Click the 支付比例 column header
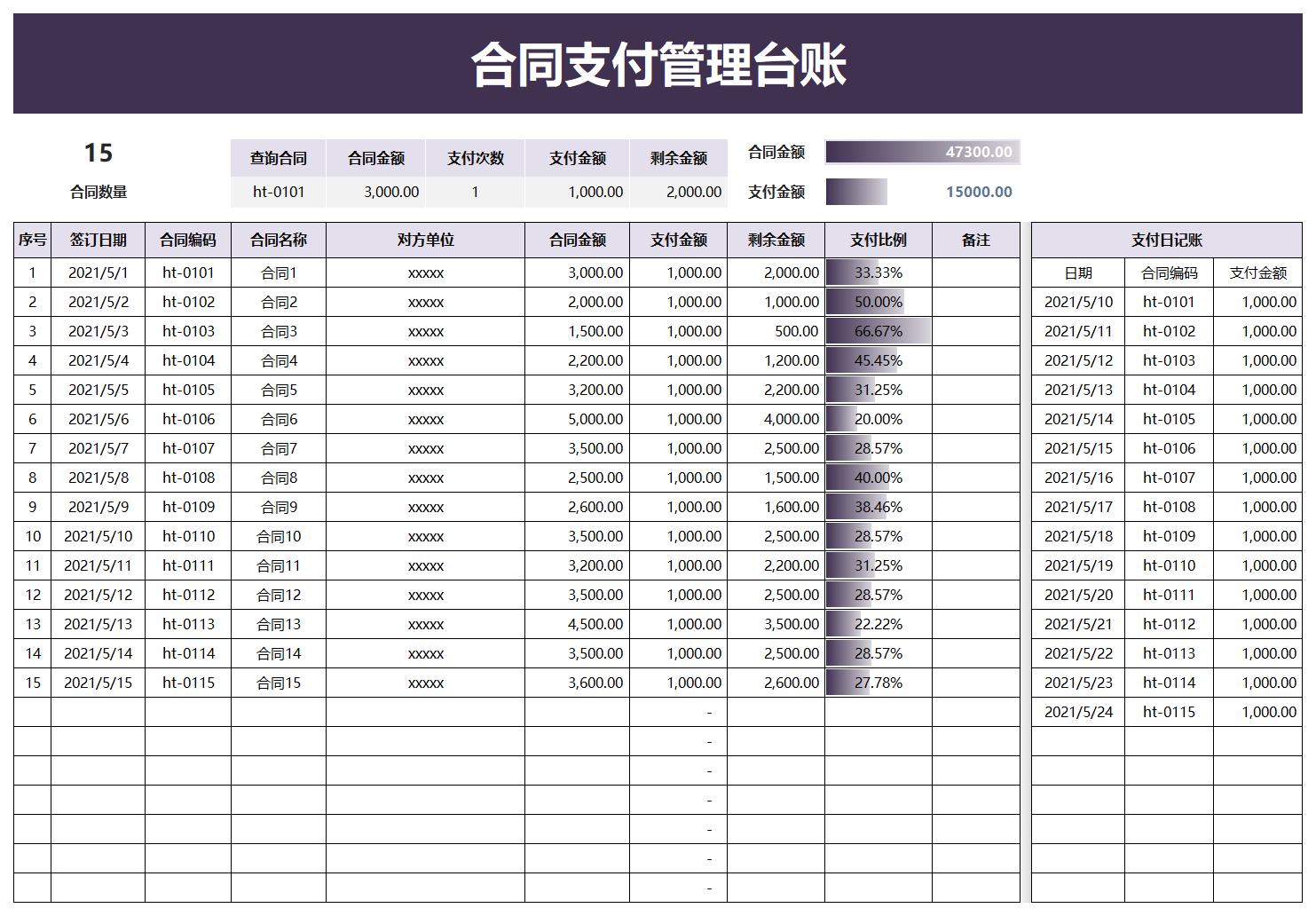Image resolution: width=1316 pixels, height=916 pixels. [x=879, y=240]
